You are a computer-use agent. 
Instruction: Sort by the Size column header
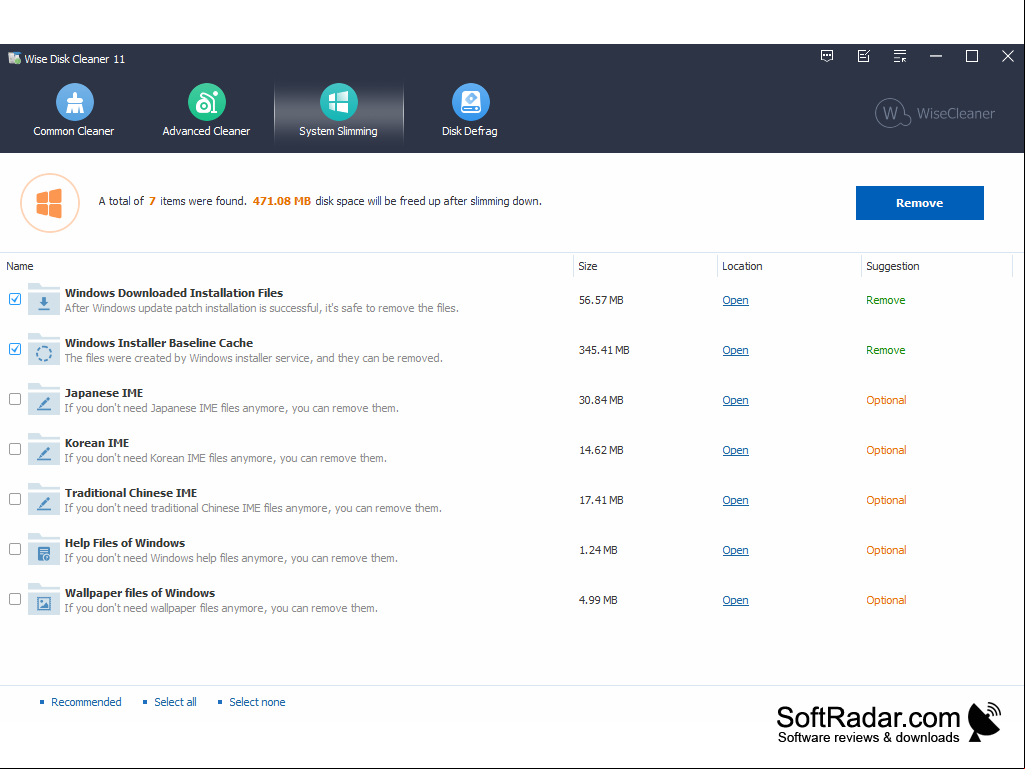coord(588,266)
